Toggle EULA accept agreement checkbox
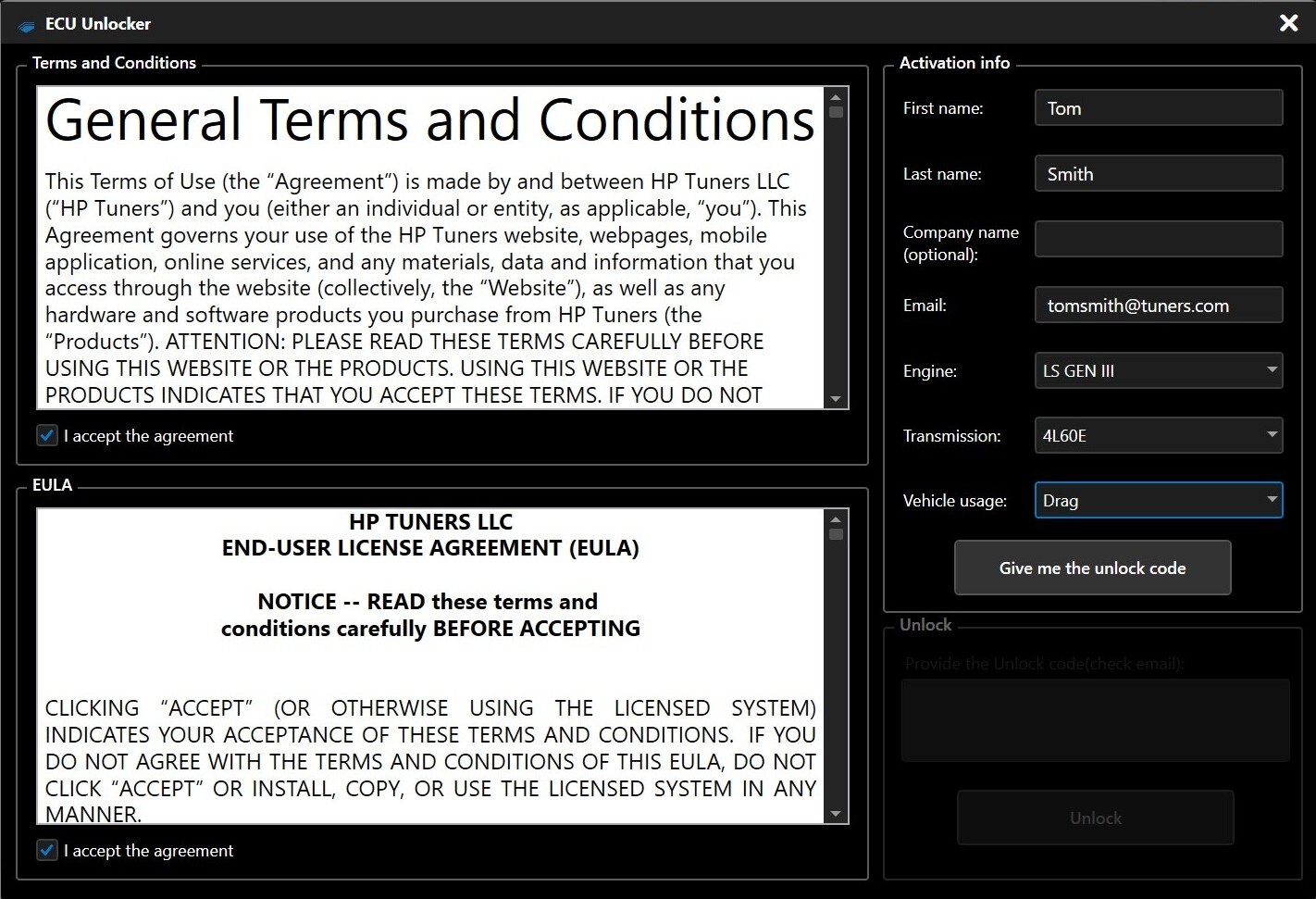 coord(47,850)
